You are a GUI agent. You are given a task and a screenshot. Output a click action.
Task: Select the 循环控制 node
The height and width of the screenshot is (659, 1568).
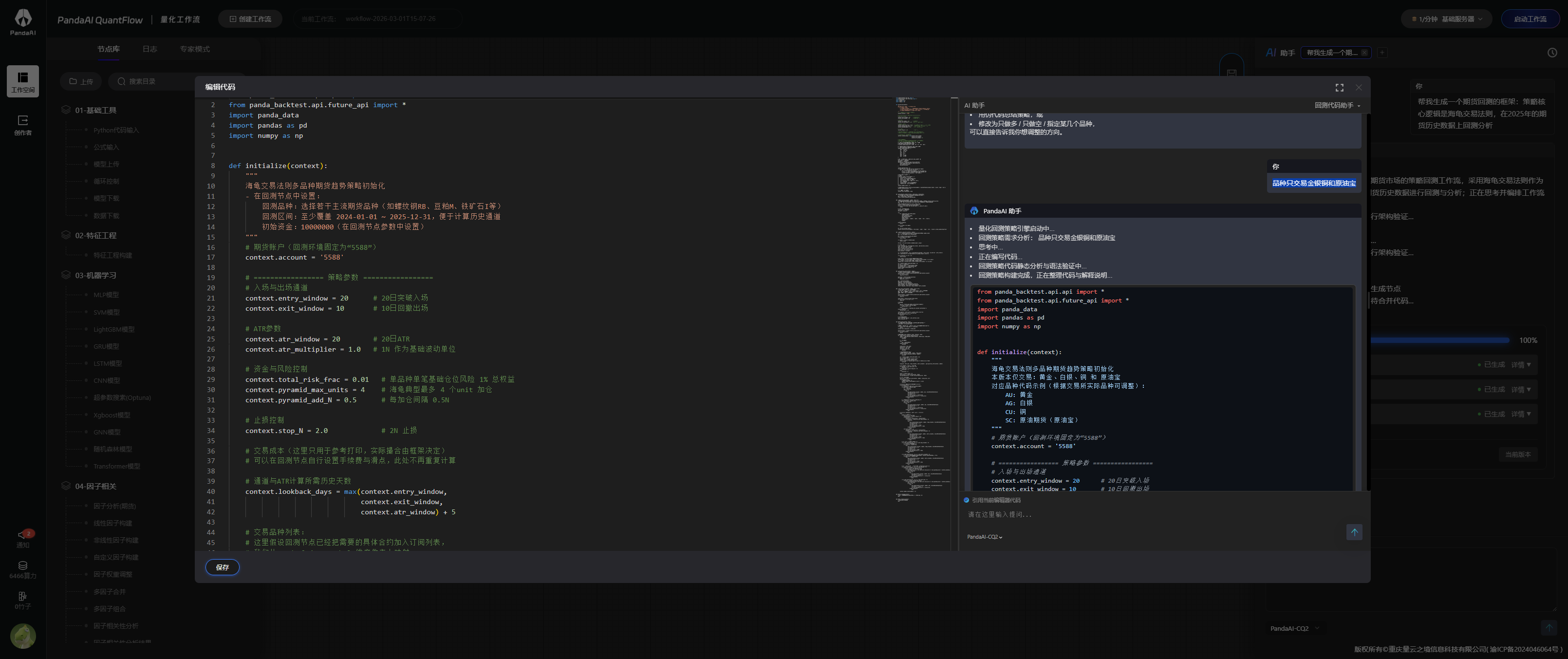coord(106,181)
